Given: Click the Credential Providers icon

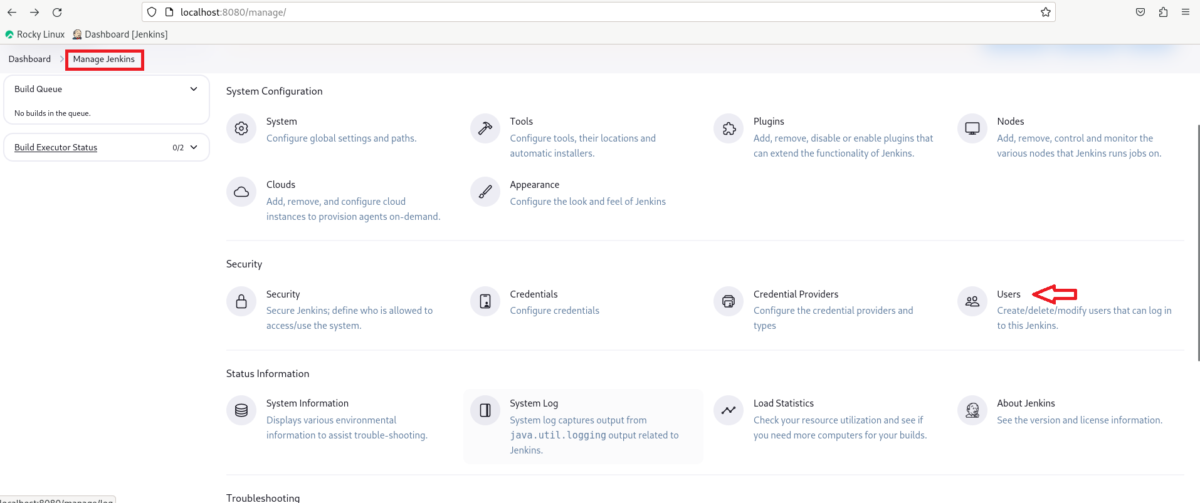Looking at the screenshot, I should 728,301.
